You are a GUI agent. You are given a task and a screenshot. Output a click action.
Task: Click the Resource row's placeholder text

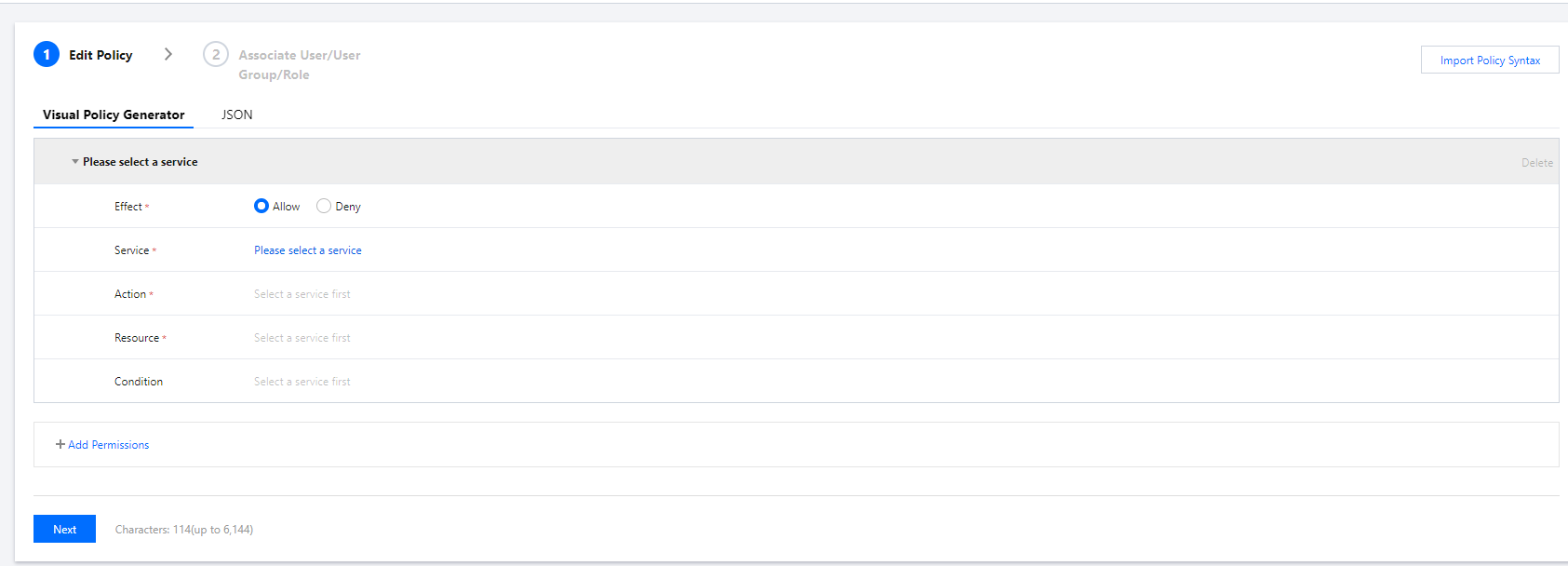click(x=302, y=338)
